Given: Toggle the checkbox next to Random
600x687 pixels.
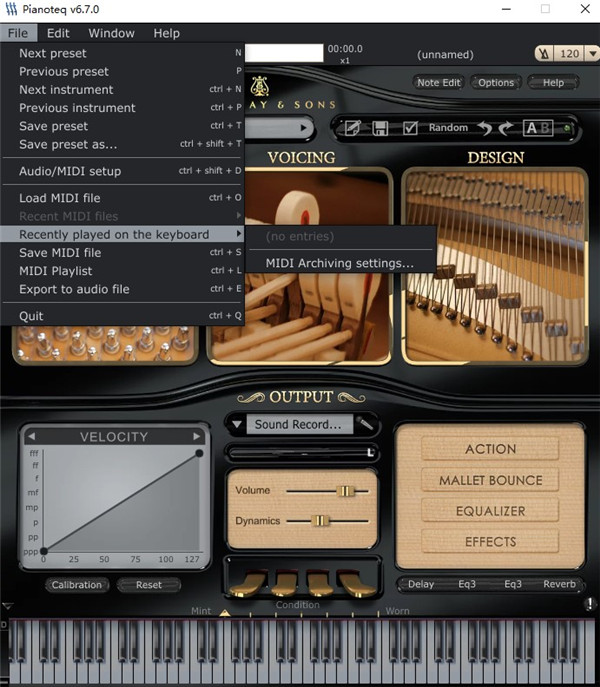Looking at the screenshot, I should [x=410, y=128].
